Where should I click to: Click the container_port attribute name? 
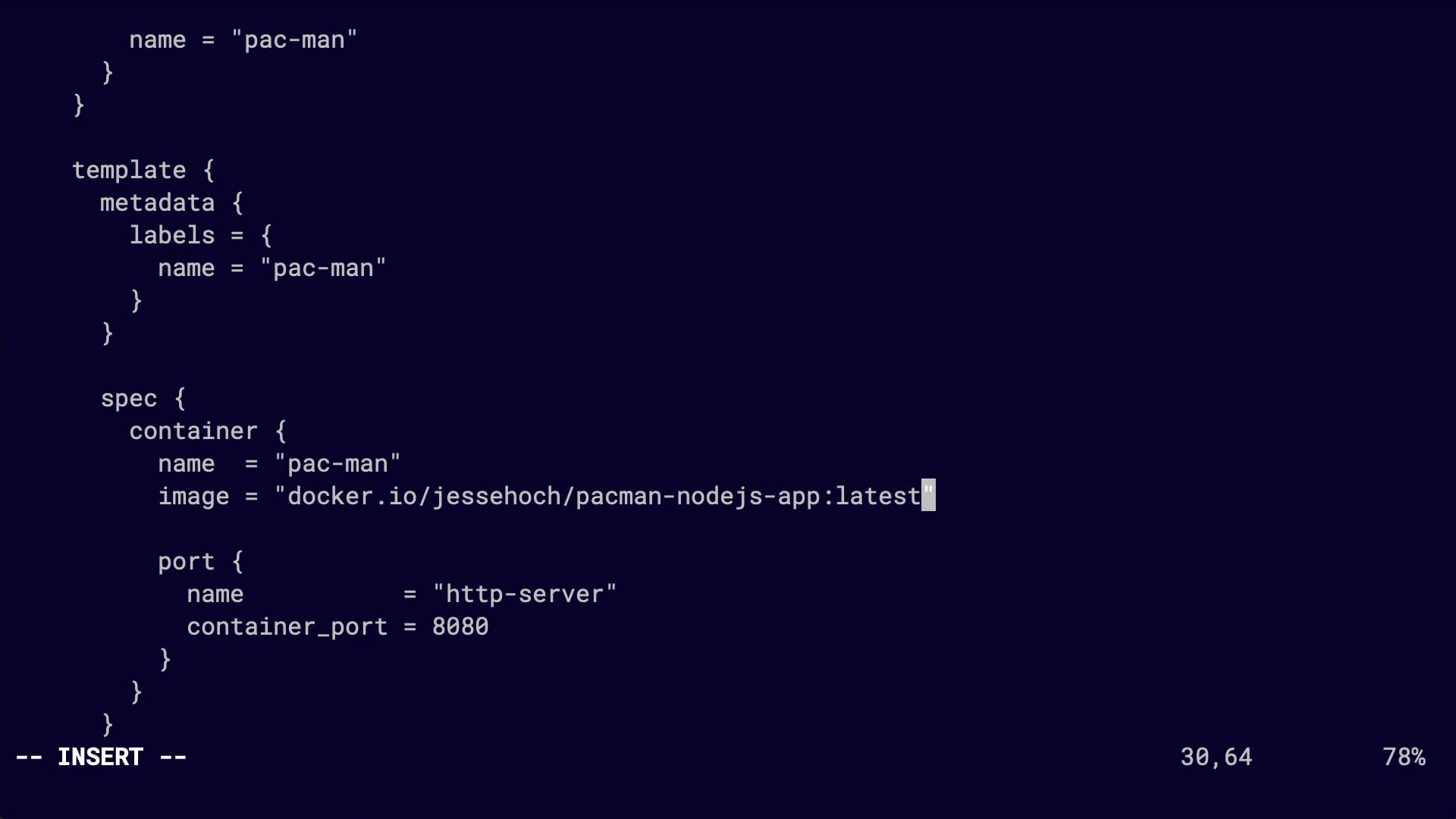[287, 627]
